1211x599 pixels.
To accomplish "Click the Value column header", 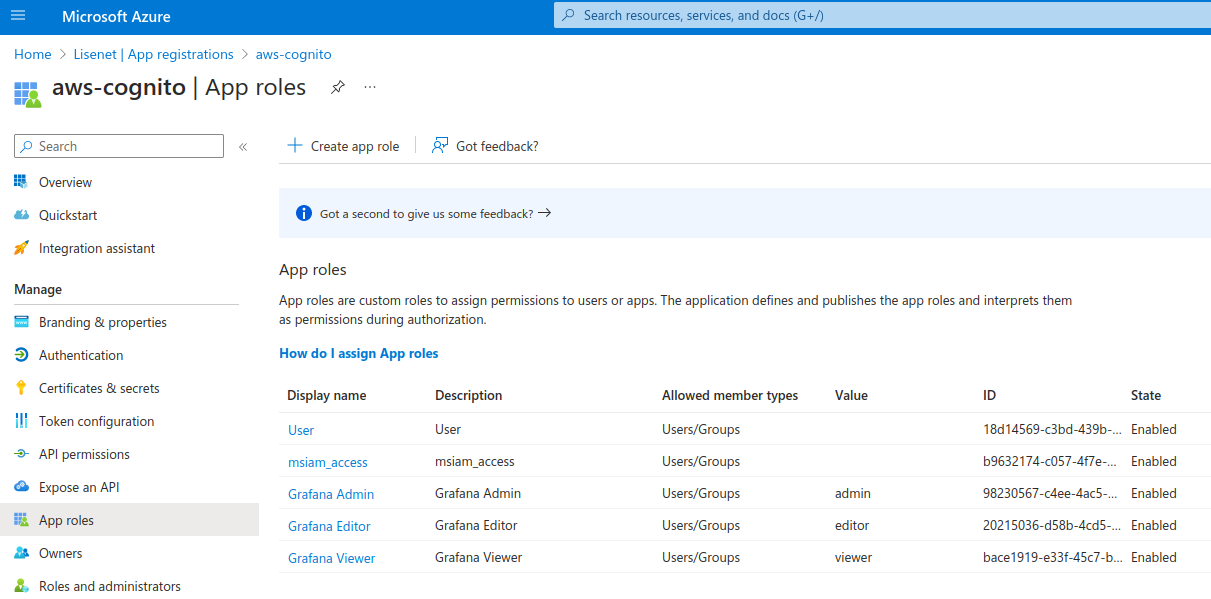I will point(851,395).
